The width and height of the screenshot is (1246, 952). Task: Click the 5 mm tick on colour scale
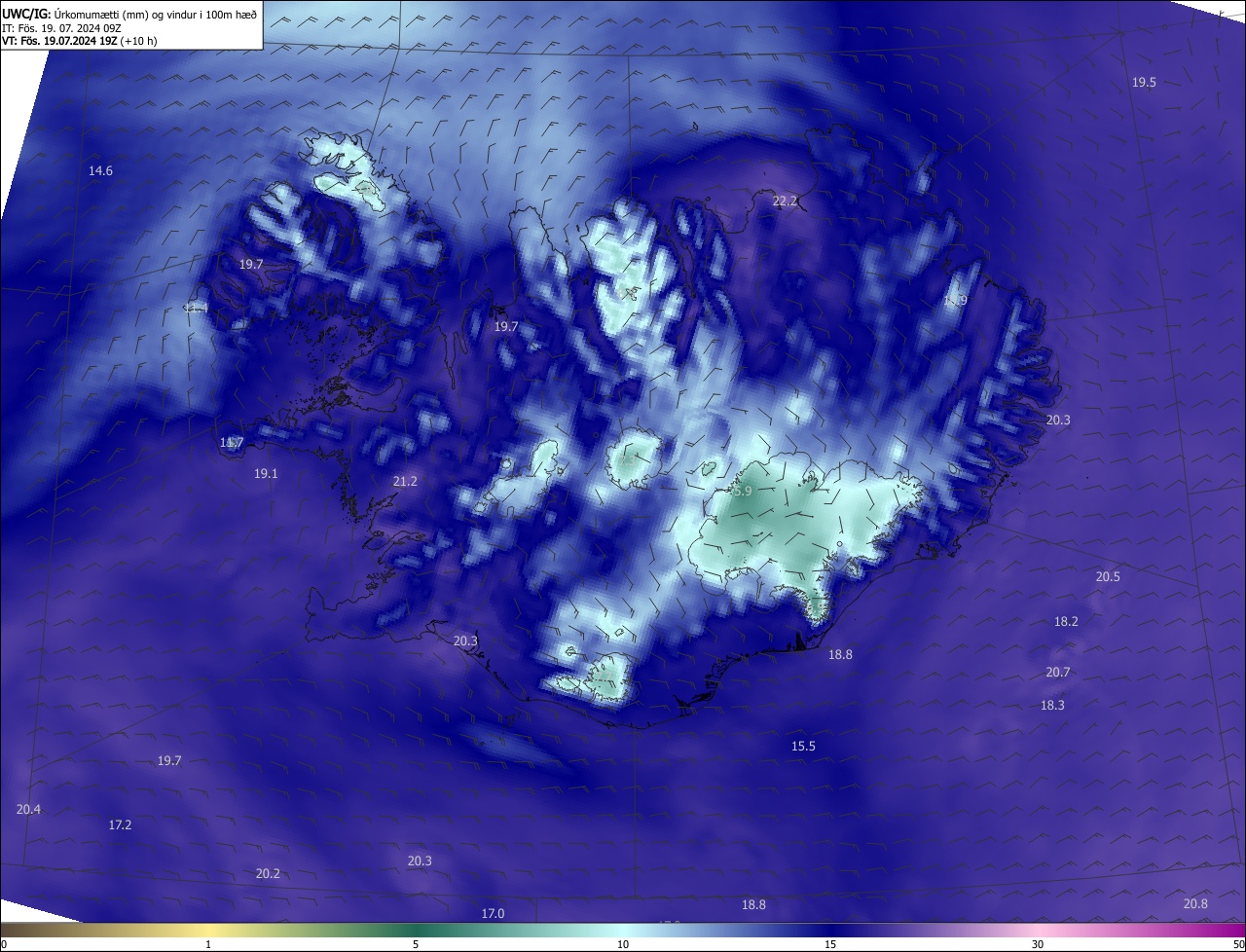416,944
